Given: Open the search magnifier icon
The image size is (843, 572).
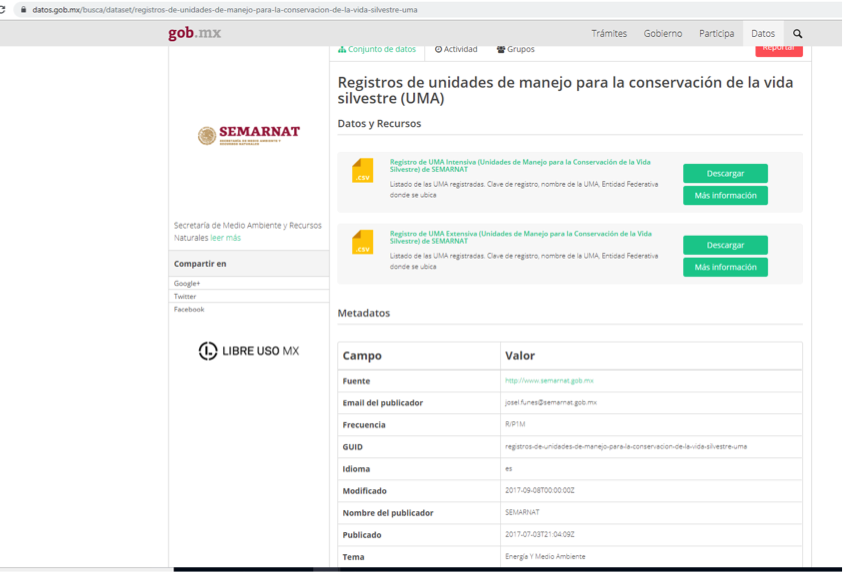Looking at the screenshot, I should (797, 34).
